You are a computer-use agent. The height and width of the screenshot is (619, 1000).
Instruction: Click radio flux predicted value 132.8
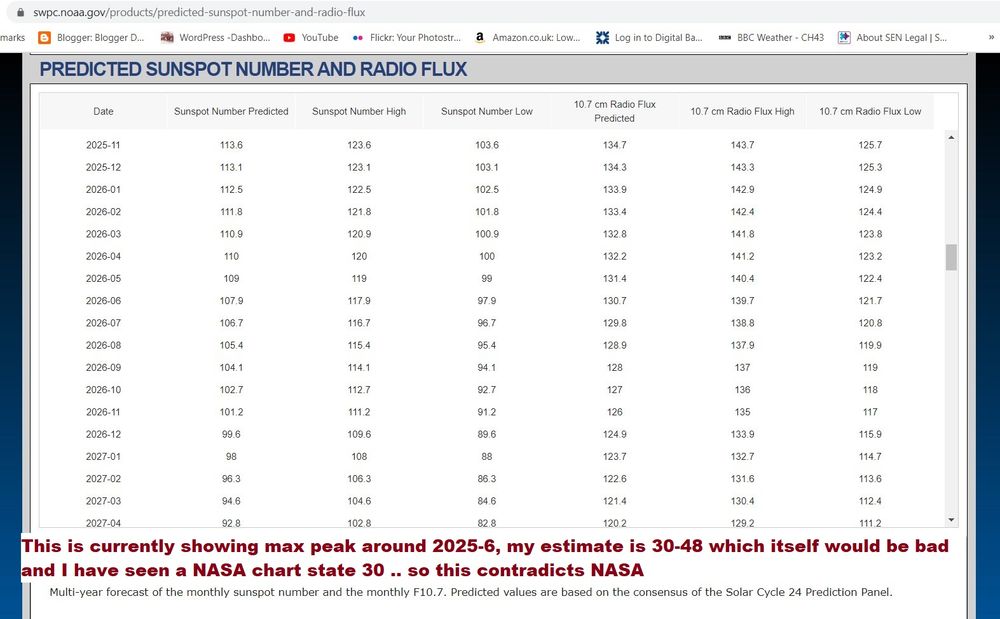pos(615,234)
